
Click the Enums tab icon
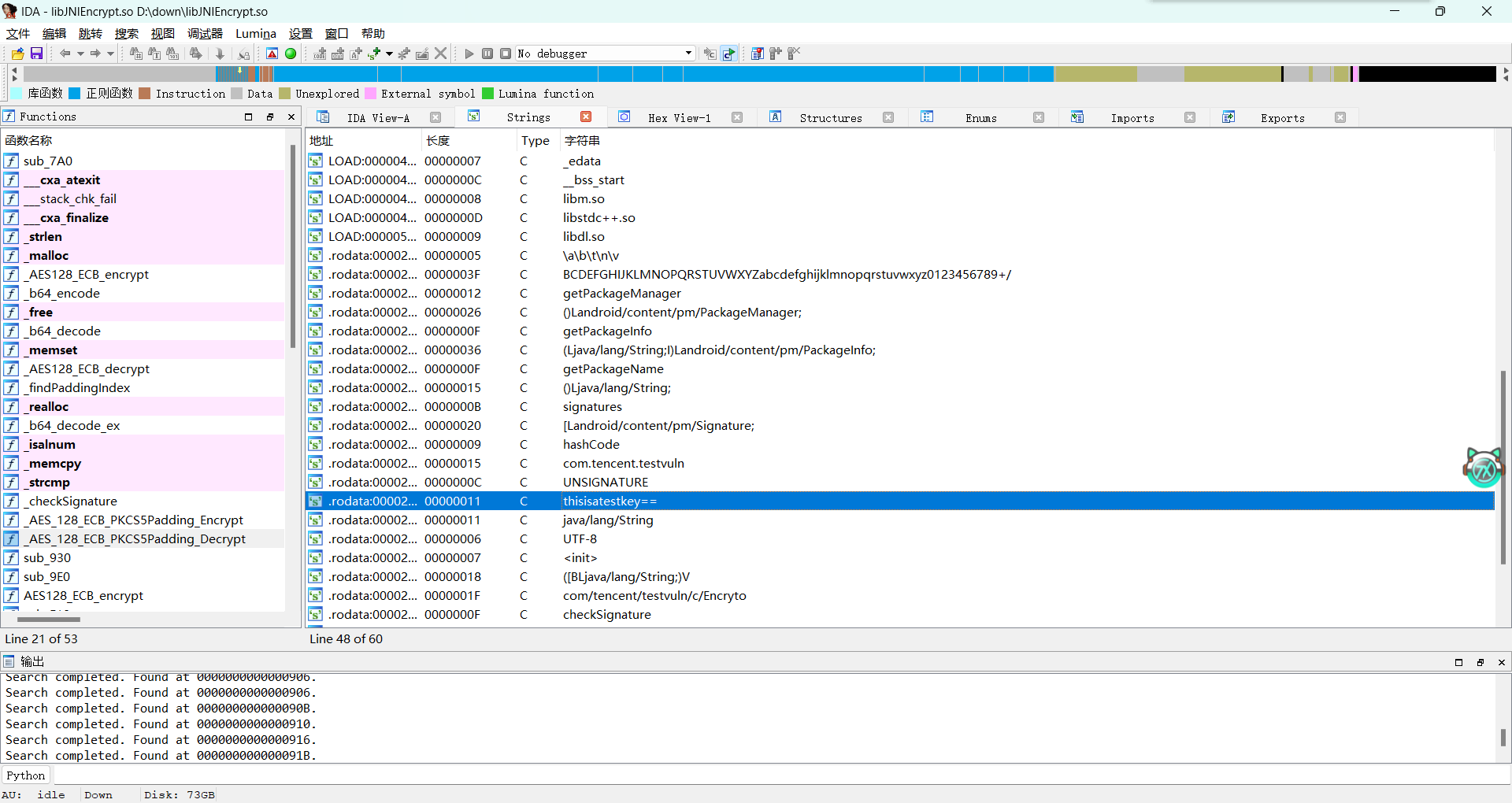point(927,117)
